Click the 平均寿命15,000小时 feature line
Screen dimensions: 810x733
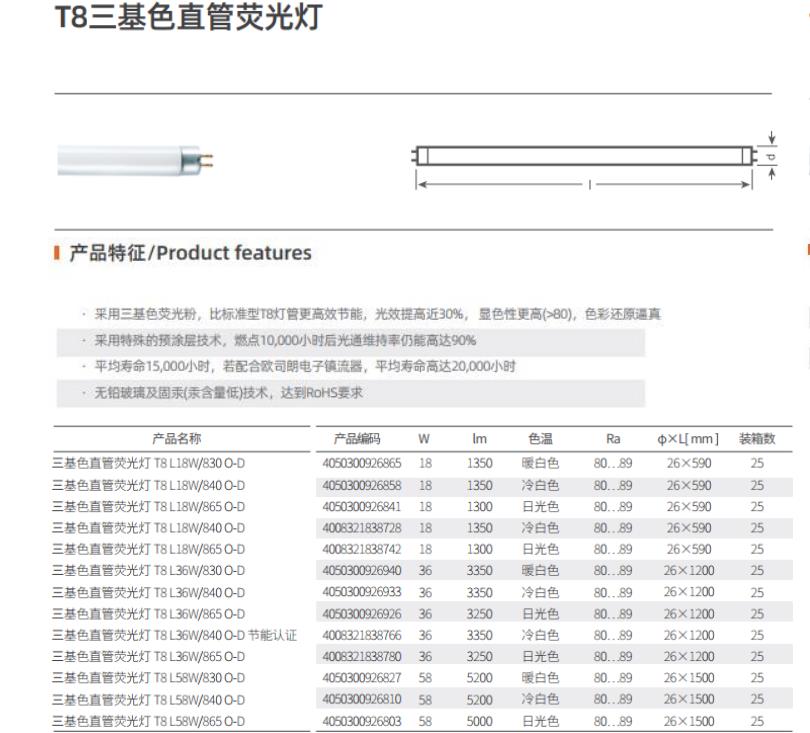305,367
